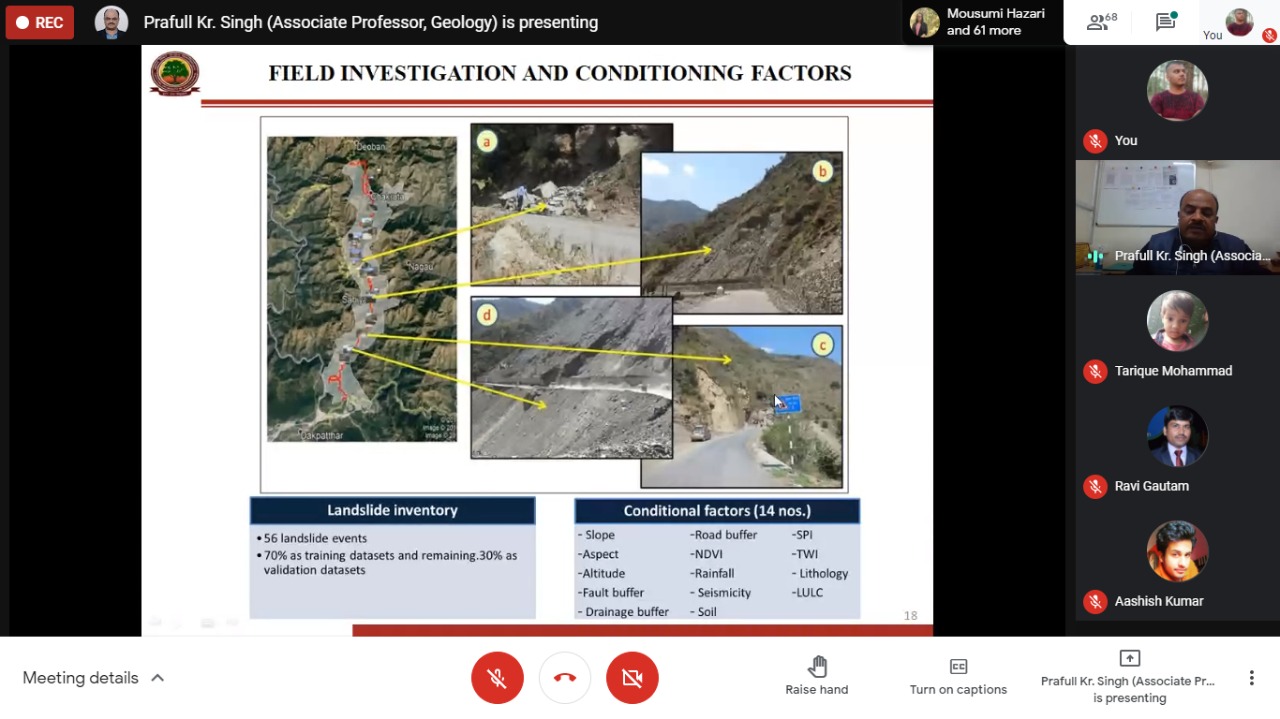1280x719 pixels.
Task: Unmute the microphone button
Action: point(497,678)
